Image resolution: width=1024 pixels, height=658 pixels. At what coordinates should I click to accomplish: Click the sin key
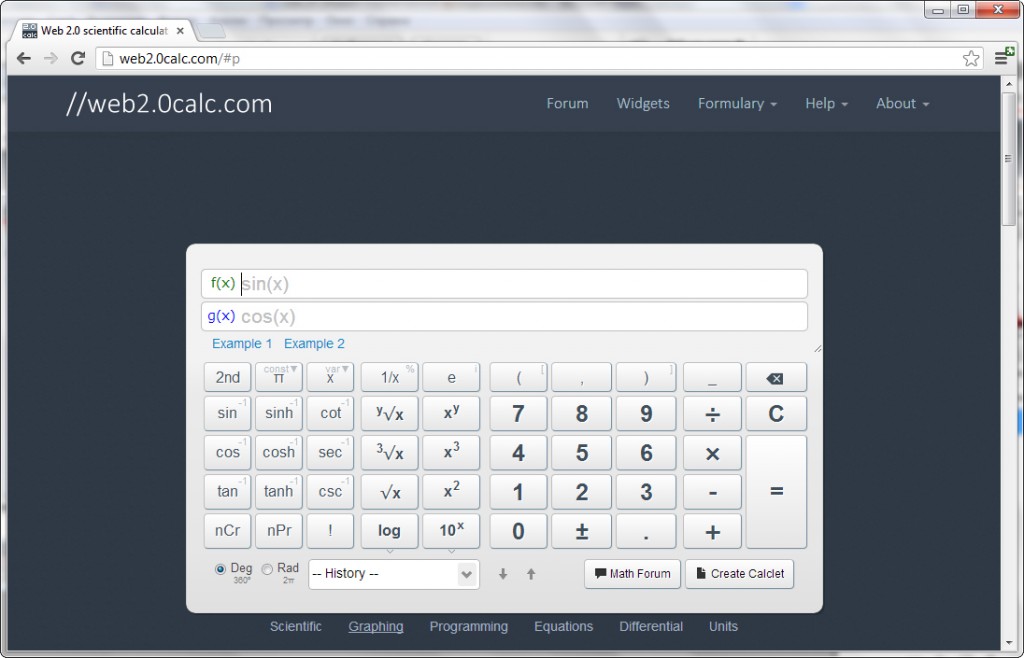click(227, 413)
